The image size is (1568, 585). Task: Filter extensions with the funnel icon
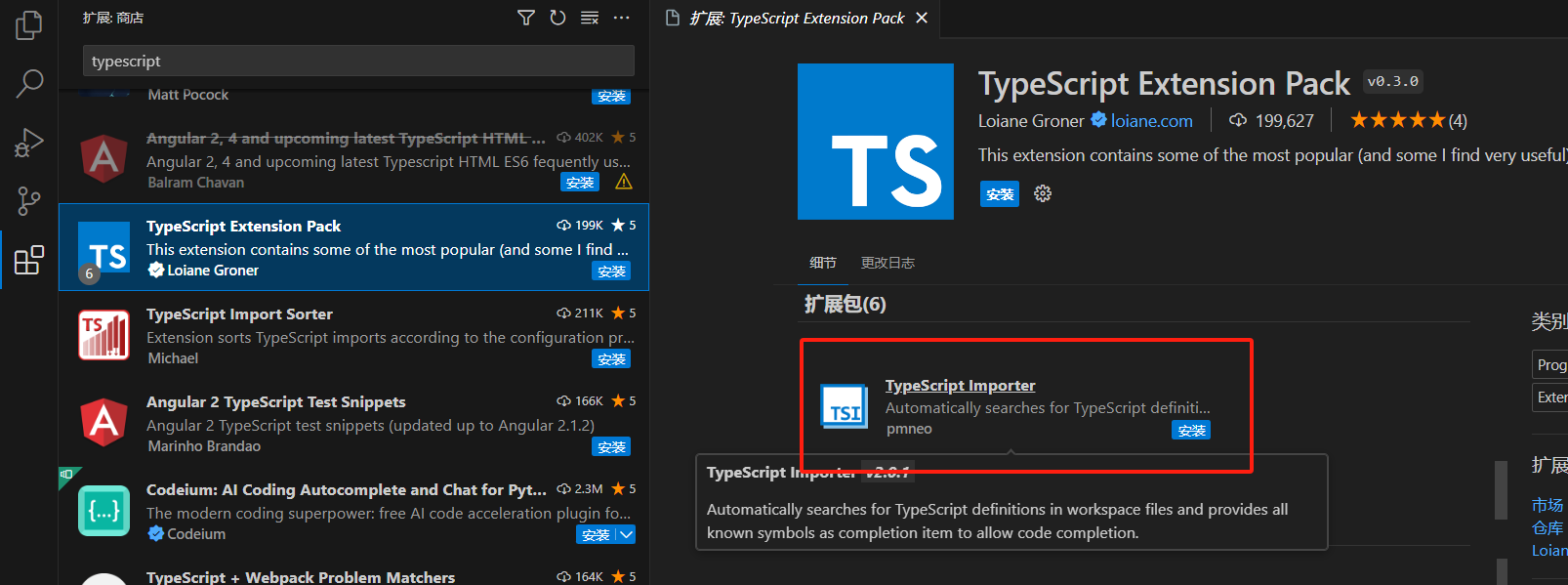coord(526,18)
